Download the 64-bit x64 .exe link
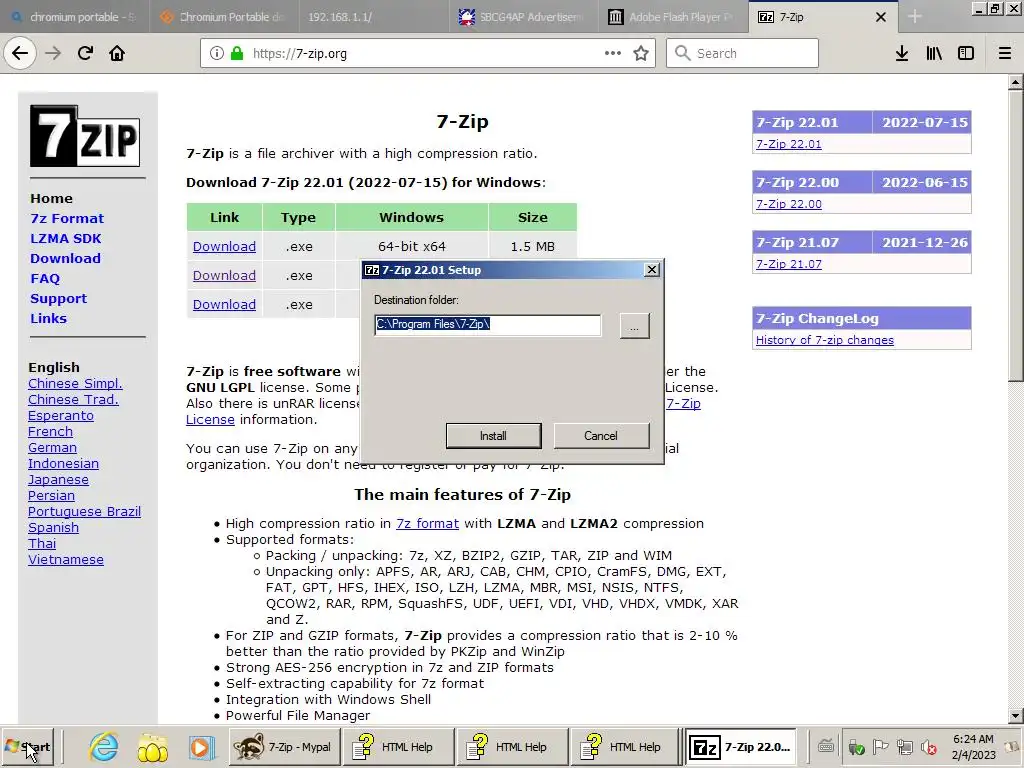Viewport: 1024px width, 768px height. pyautogui.click(x=224, y=246)
